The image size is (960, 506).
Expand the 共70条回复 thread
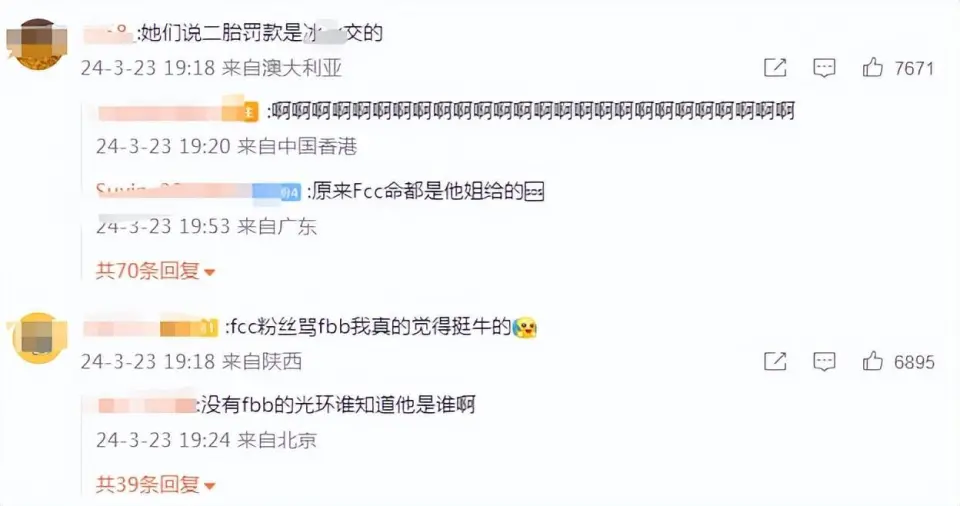tap(156, 271)
